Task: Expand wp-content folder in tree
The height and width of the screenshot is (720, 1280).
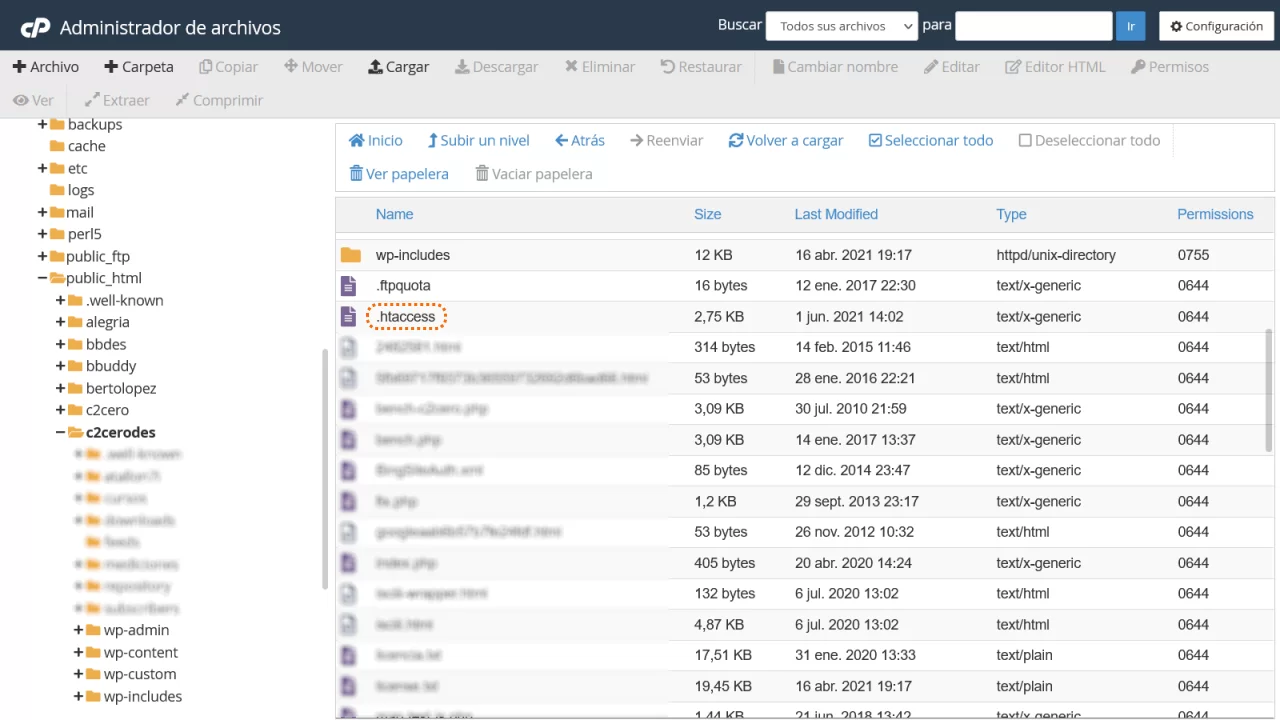Action: (x=78, y=653)
